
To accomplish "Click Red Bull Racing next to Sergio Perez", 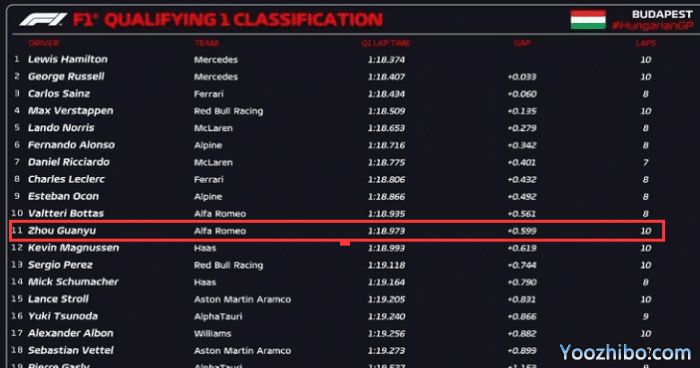I will (x=229, y=265).
